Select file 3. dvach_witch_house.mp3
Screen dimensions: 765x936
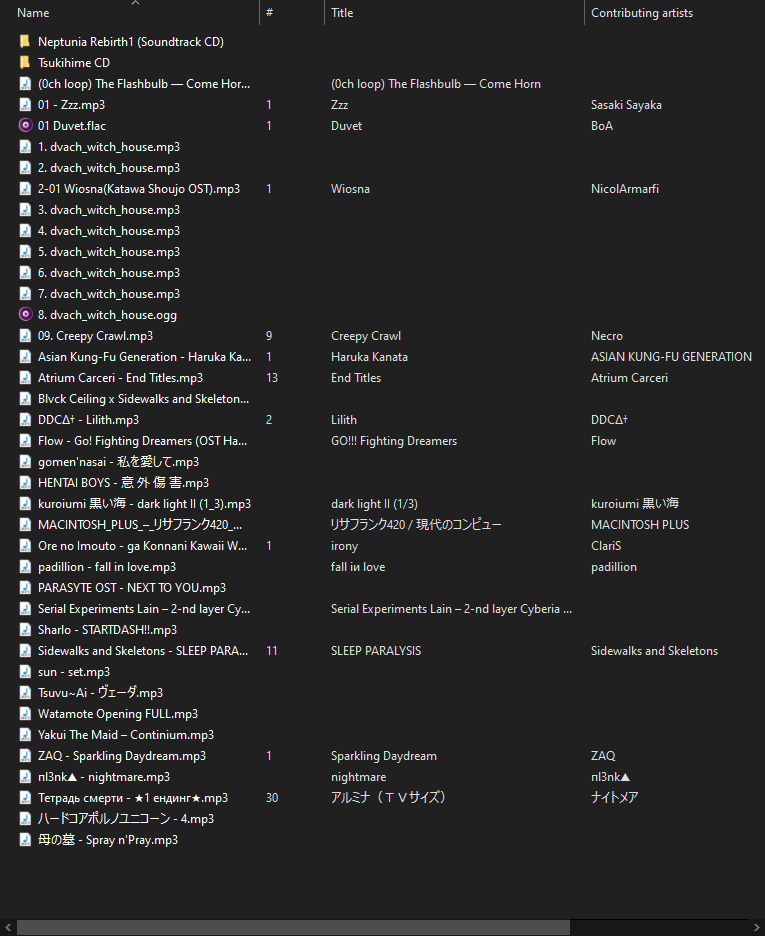click(x=109, y=210)
